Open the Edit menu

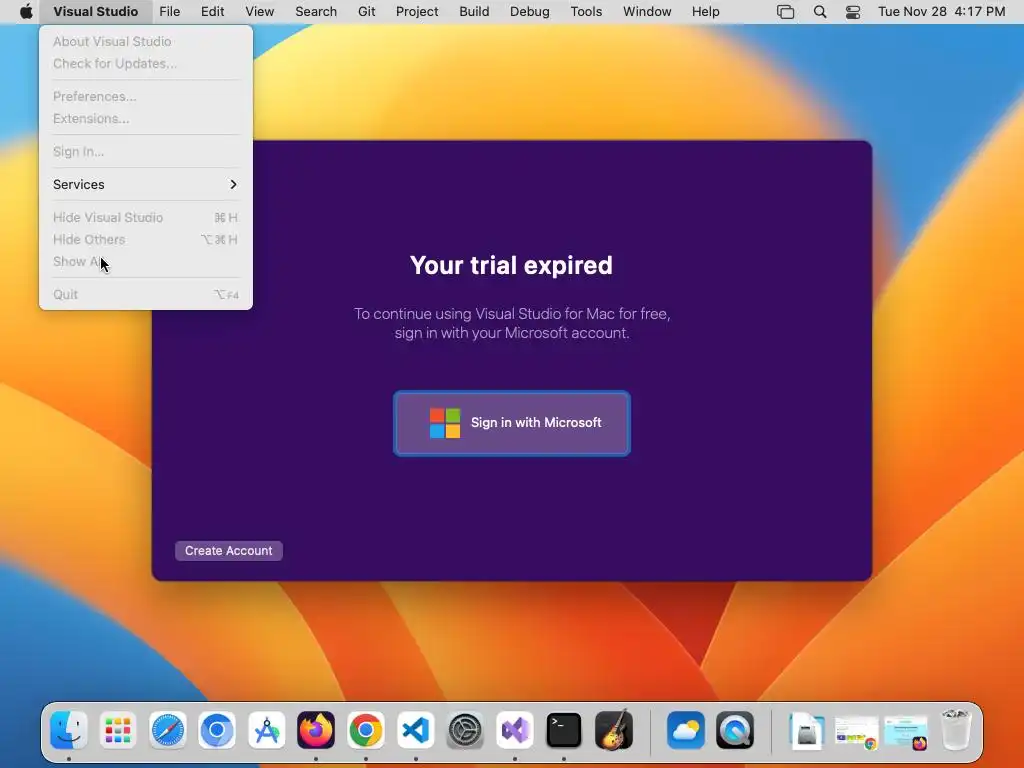coord(212,12)
